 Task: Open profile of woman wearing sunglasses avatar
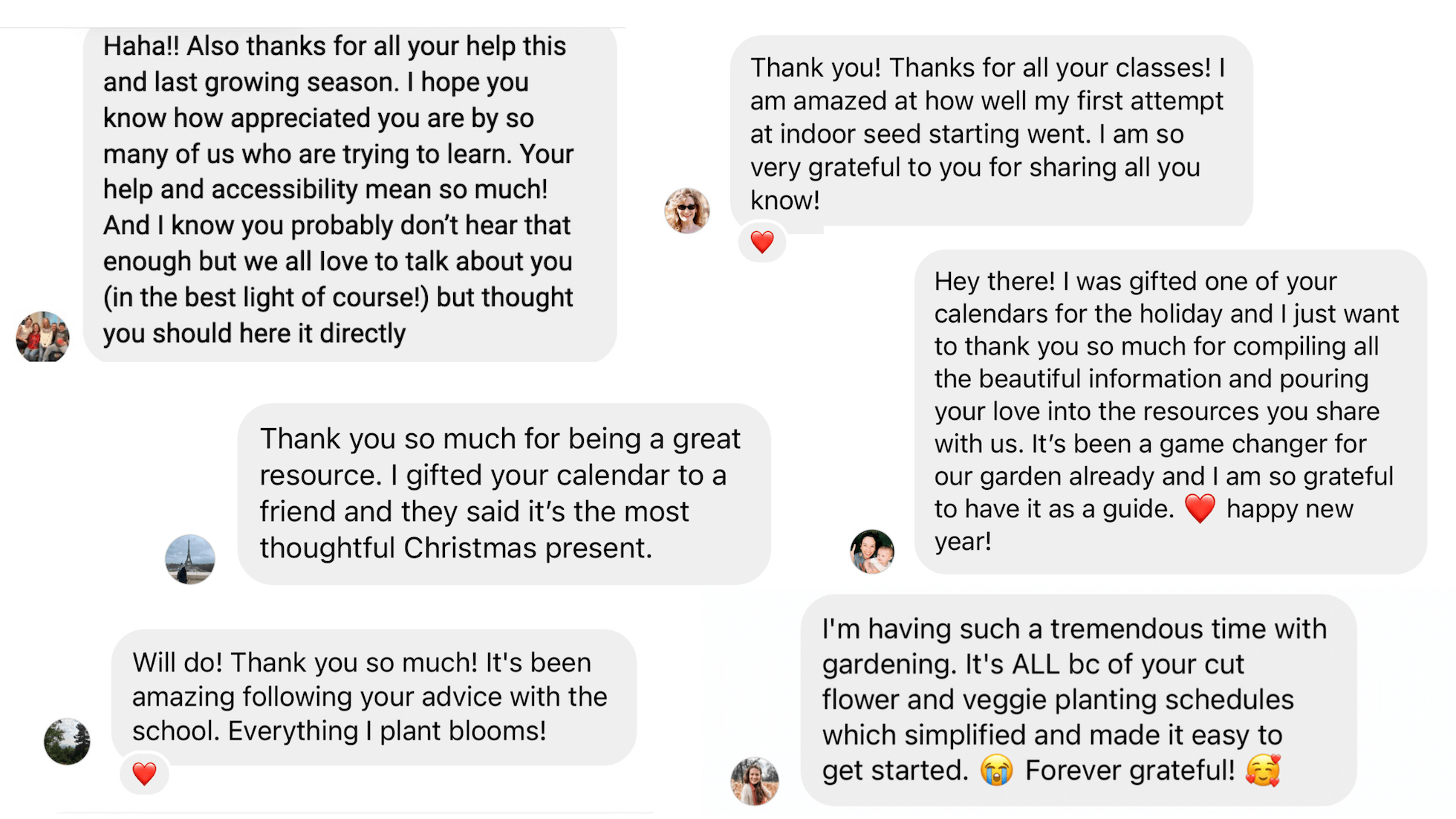point(686,210)
